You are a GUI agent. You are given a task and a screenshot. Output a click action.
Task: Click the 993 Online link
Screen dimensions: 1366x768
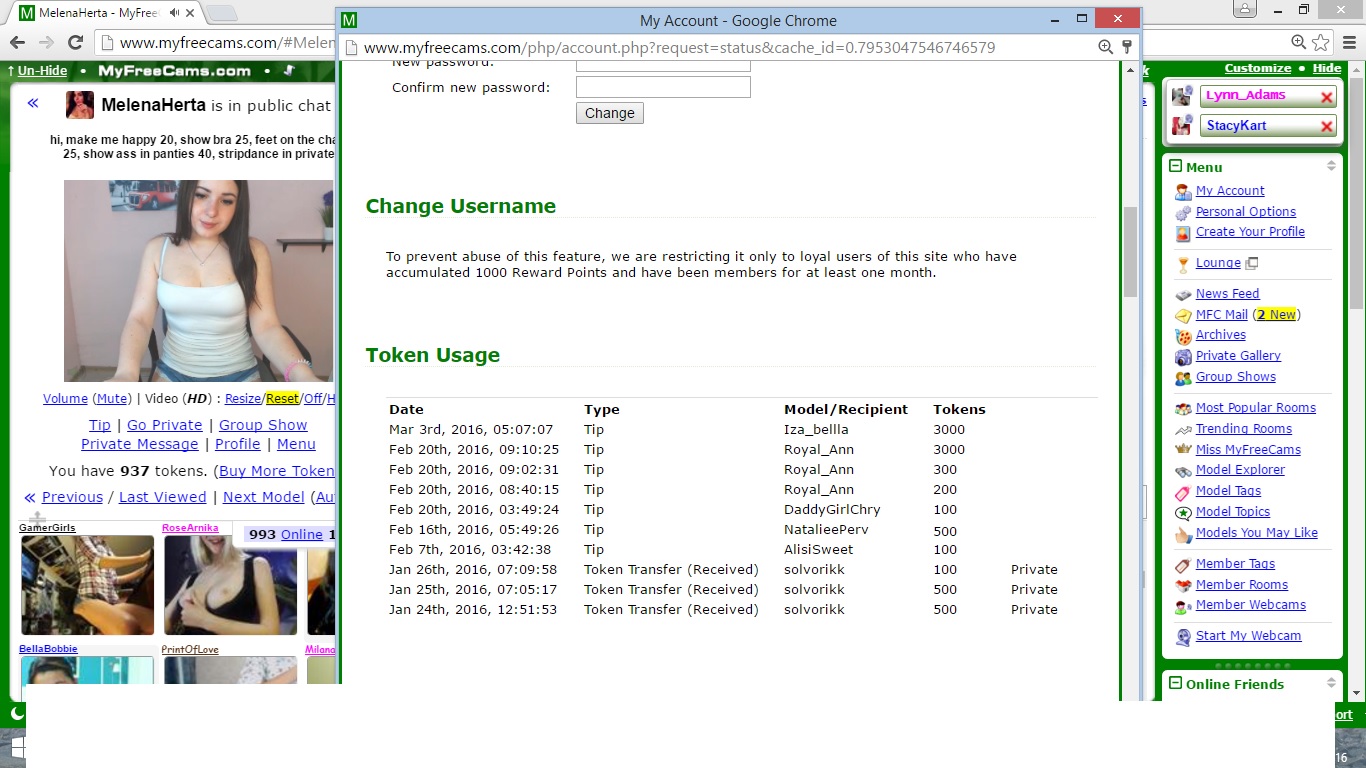(x=286, y=534)
